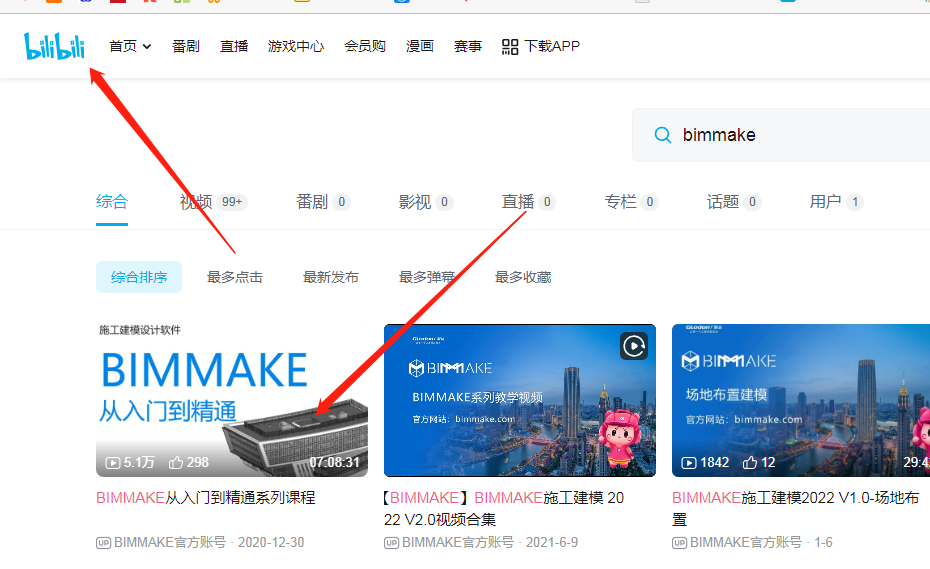Screen dimensions: 930x569
Task: Click the bilibili logo
Action: 54,46
